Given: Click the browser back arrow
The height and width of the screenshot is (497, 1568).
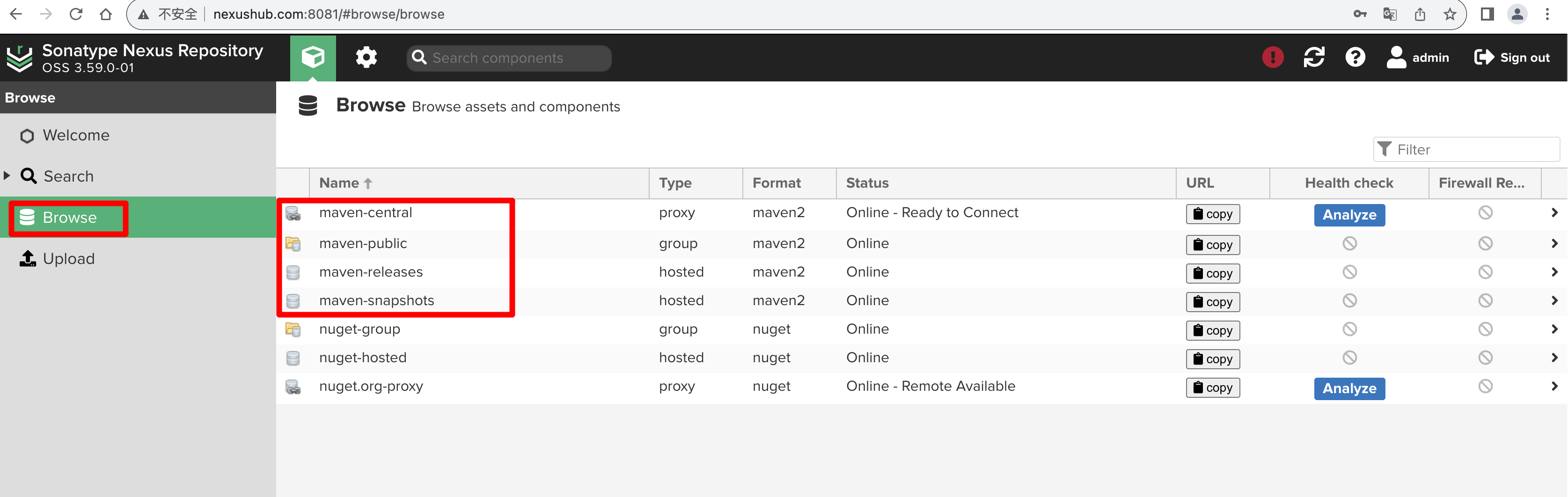Looking at the screenshot, I should (16, 14).
